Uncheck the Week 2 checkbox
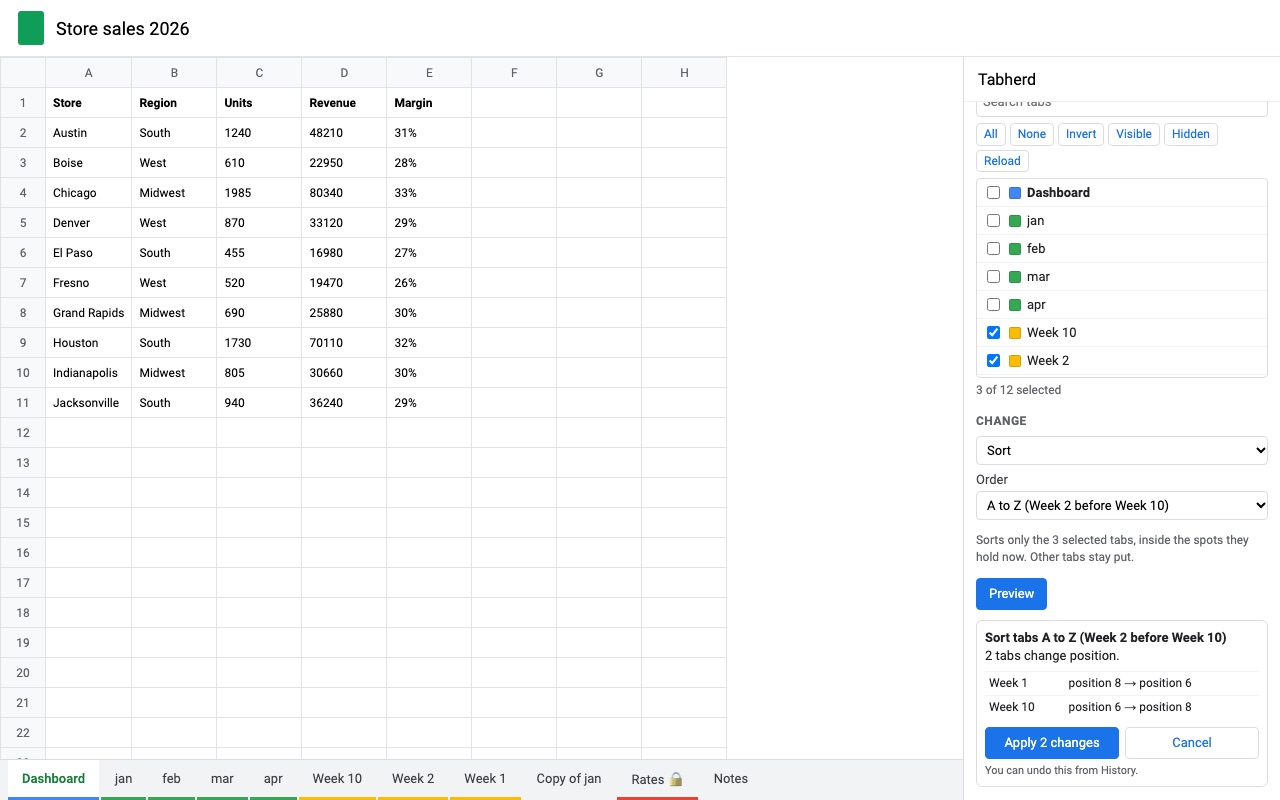 993,361
